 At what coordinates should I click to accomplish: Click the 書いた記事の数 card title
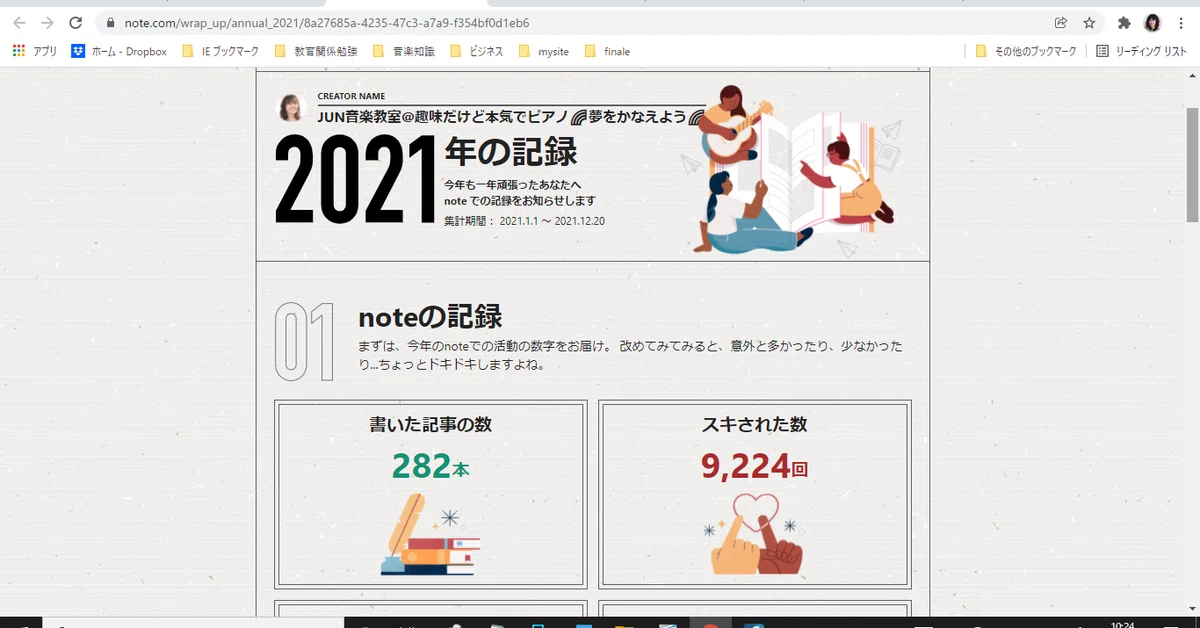click(430, 424)
